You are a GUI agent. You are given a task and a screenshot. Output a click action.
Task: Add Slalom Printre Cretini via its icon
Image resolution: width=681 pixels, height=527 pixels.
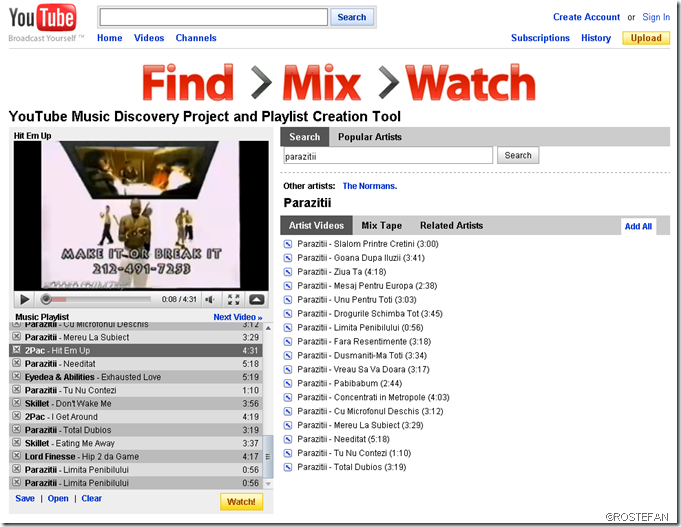[288, 244]
